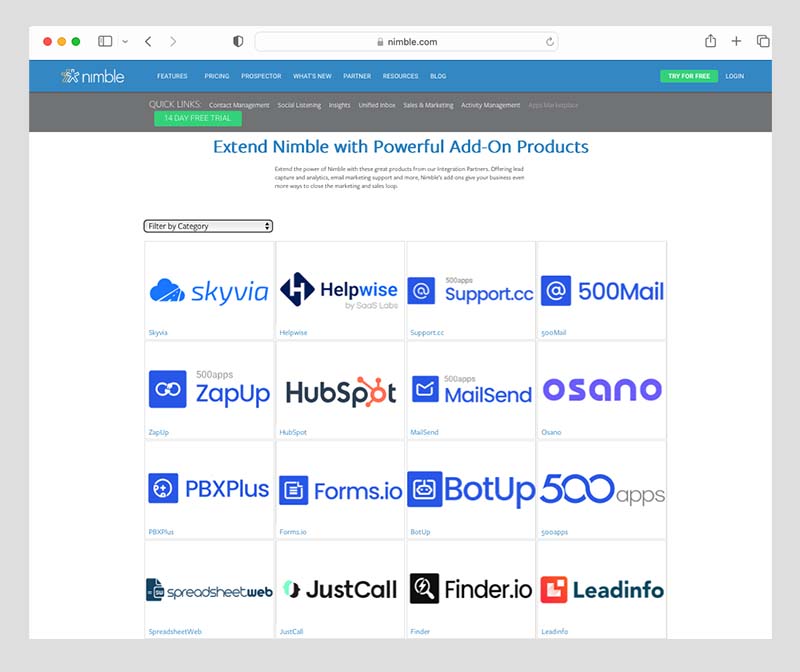The width and height of the screenshot is (800, 672).
Task: Open the RESOURCES menu
Action: pyautogui.click(x=400, y=76)
